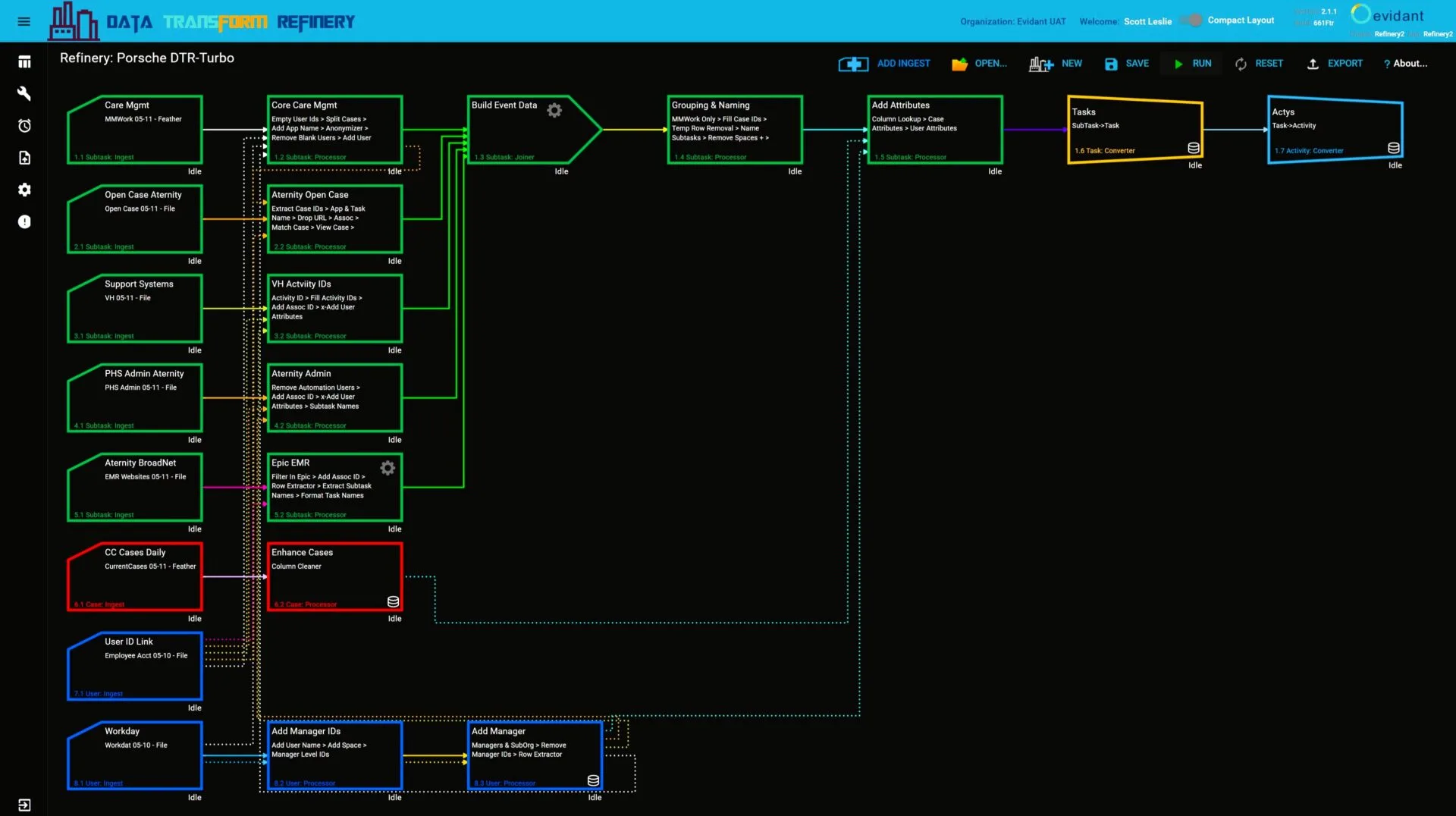
Task: Open a refinery with the OPEN... button
Action: (x=979, y=64)
